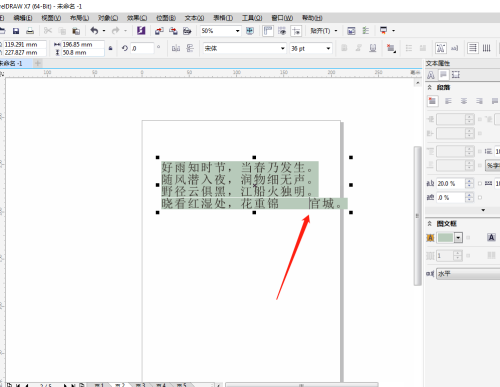The height and width of the screenshot is (387, 500).
Task: Switch to the frame tab in the text properties docker
Action: [456, 75]
